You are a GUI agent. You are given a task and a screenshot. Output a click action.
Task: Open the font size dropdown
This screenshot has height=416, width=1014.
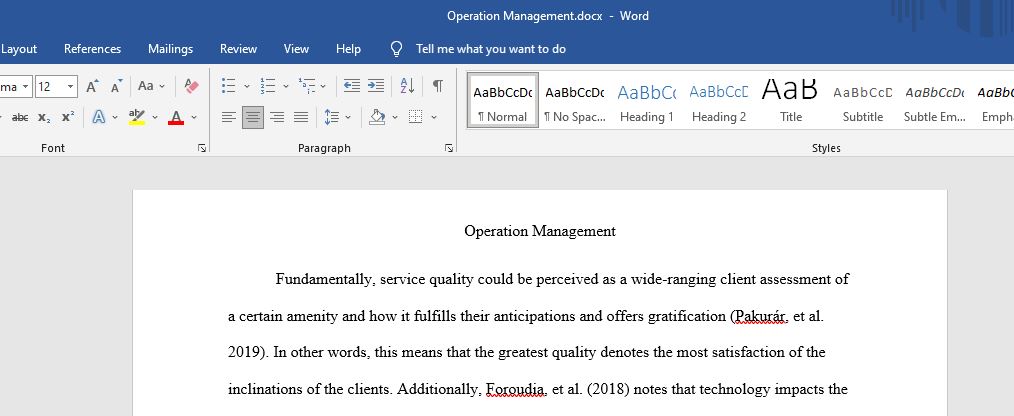(x=70, y=86)
